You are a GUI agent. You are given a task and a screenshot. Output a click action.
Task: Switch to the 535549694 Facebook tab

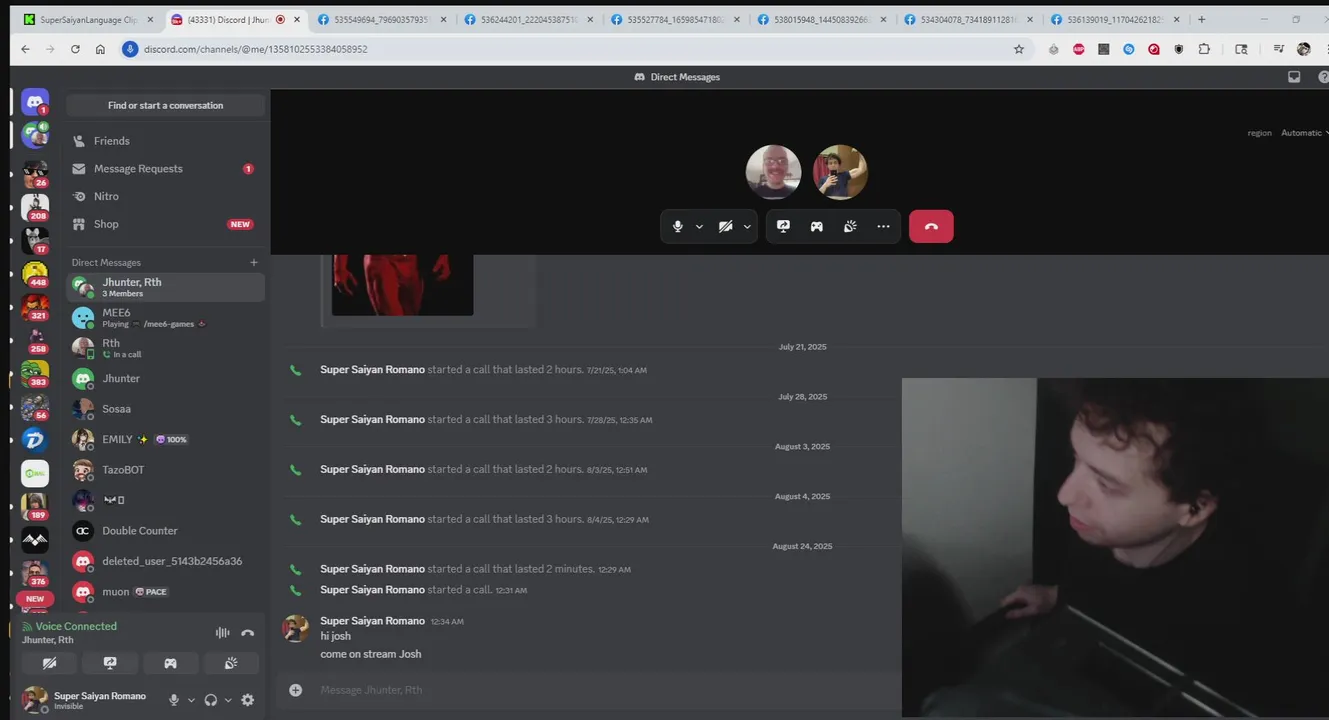click(x=381, y=19)
